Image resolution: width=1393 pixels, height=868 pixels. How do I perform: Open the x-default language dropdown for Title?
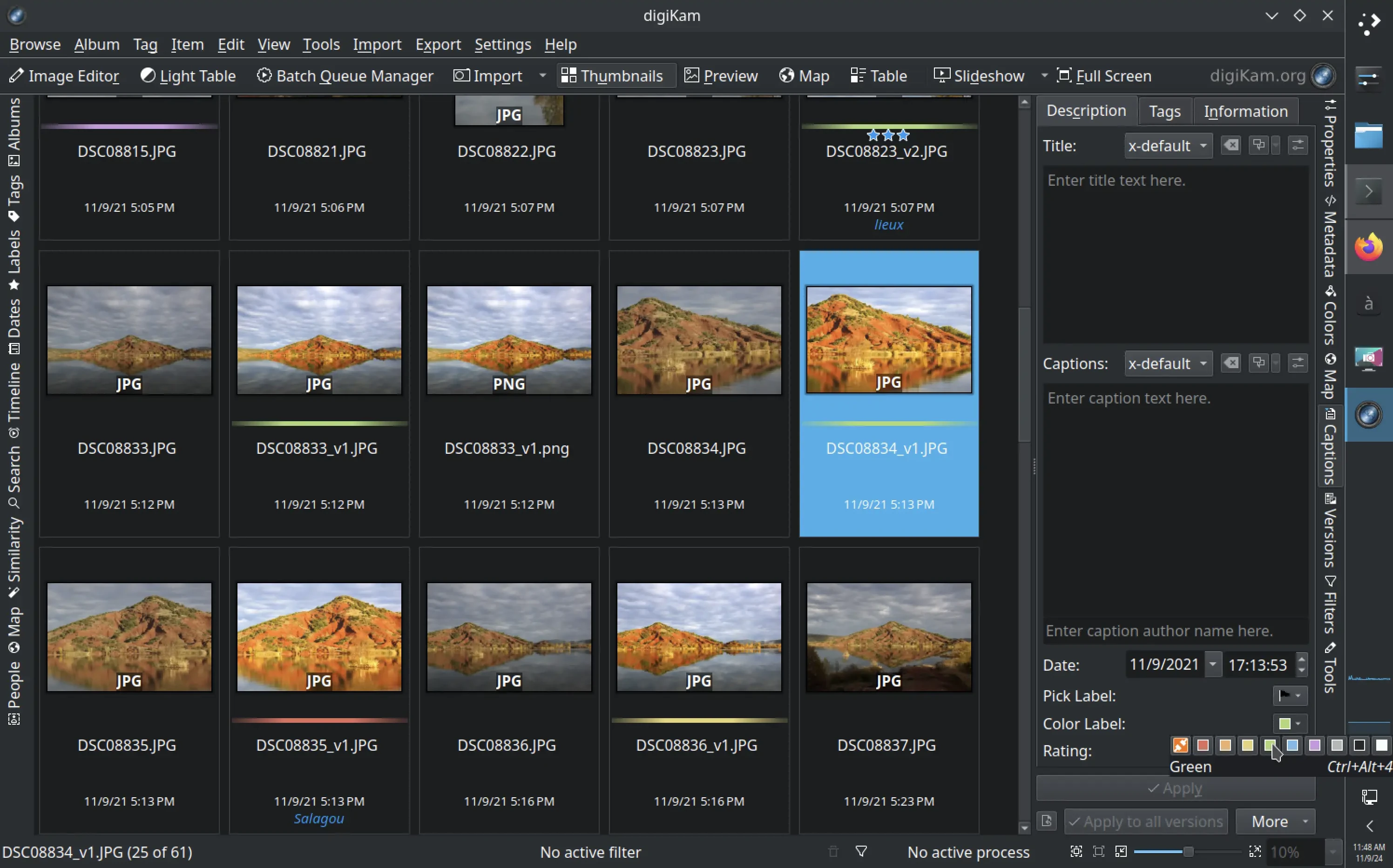click(1167, 145)
